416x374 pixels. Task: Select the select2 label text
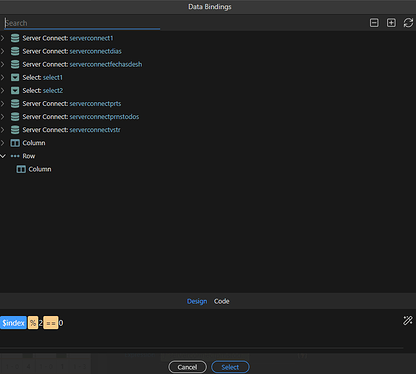pyautogui.click(x=53, y=90)
